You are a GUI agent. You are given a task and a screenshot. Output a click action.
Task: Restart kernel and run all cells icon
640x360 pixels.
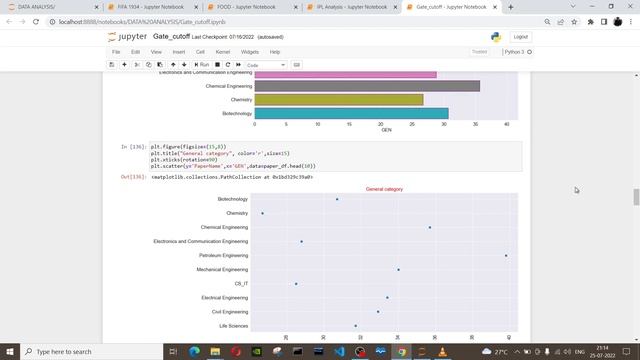click(x=238, y=65)
